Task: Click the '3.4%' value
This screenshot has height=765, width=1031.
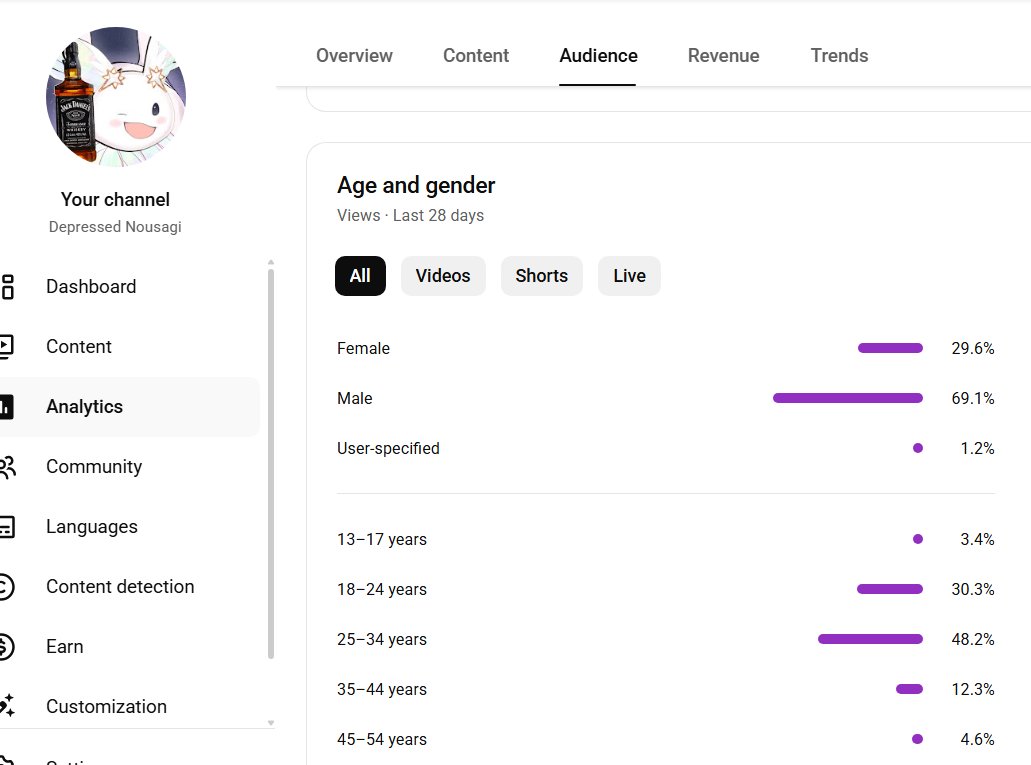Action: [977, 539]
